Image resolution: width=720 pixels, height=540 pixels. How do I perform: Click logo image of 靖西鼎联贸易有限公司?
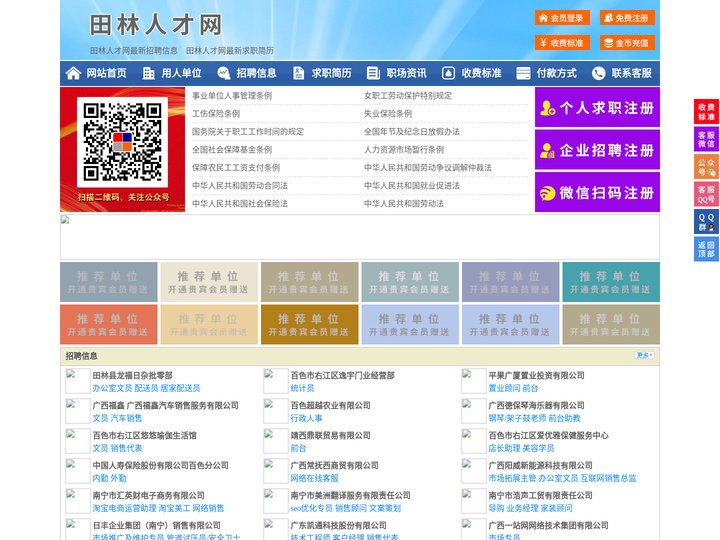[276, 441]
